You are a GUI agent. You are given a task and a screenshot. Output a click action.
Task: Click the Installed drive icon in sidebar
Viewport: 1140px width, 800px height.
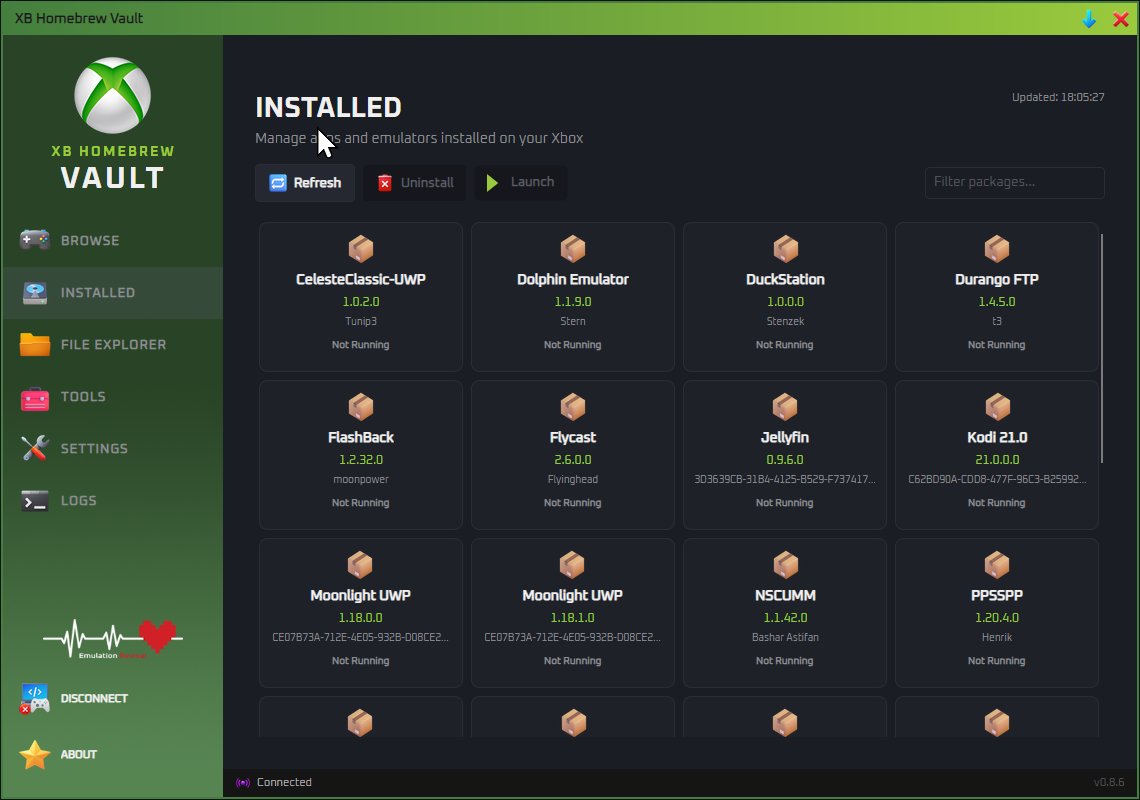click(34, 292)
